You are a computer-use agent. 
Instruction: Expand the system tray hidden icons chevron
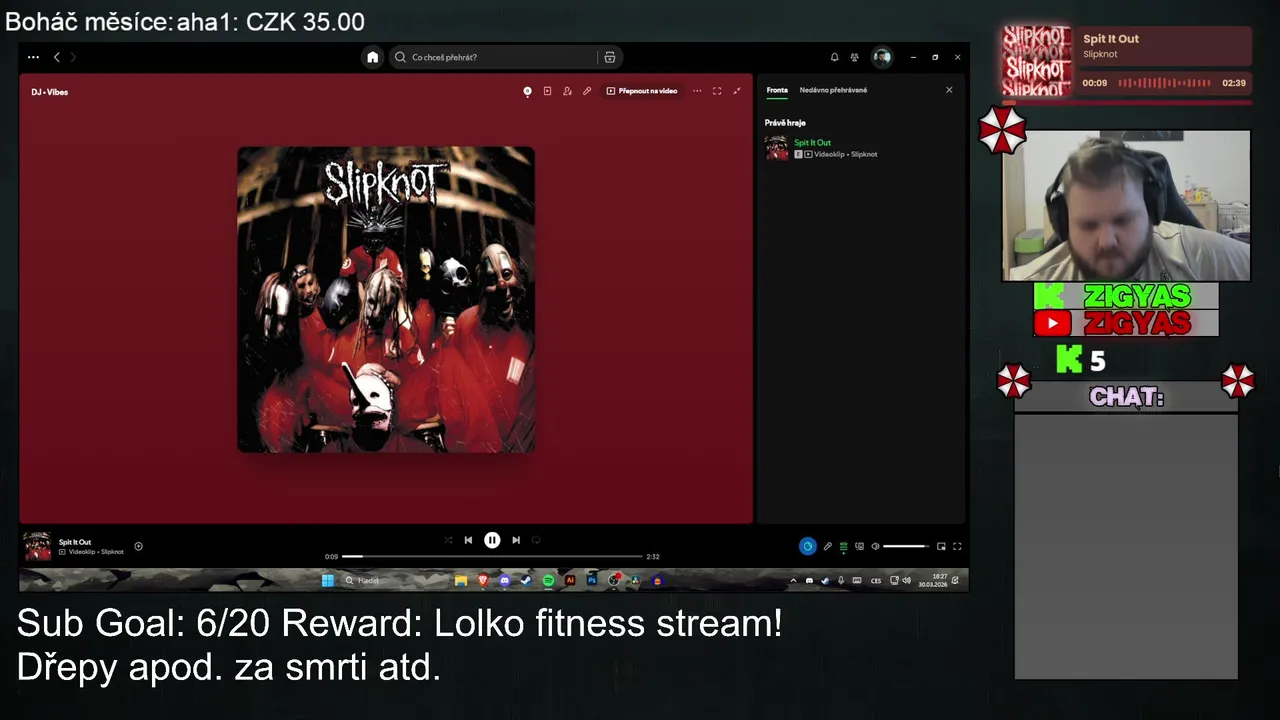(x=794, y=580)
